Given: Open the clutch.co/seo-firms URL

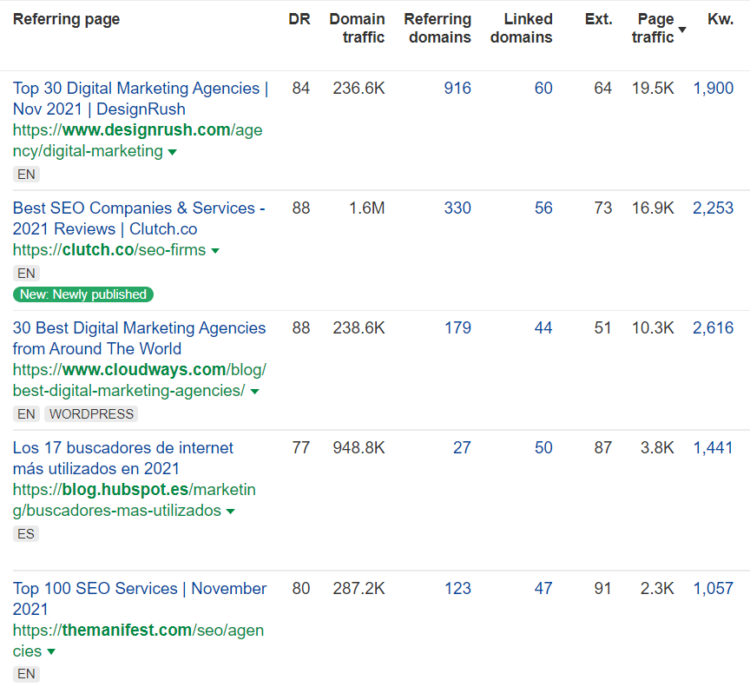Looking at the screenshot, I should 109,250.
